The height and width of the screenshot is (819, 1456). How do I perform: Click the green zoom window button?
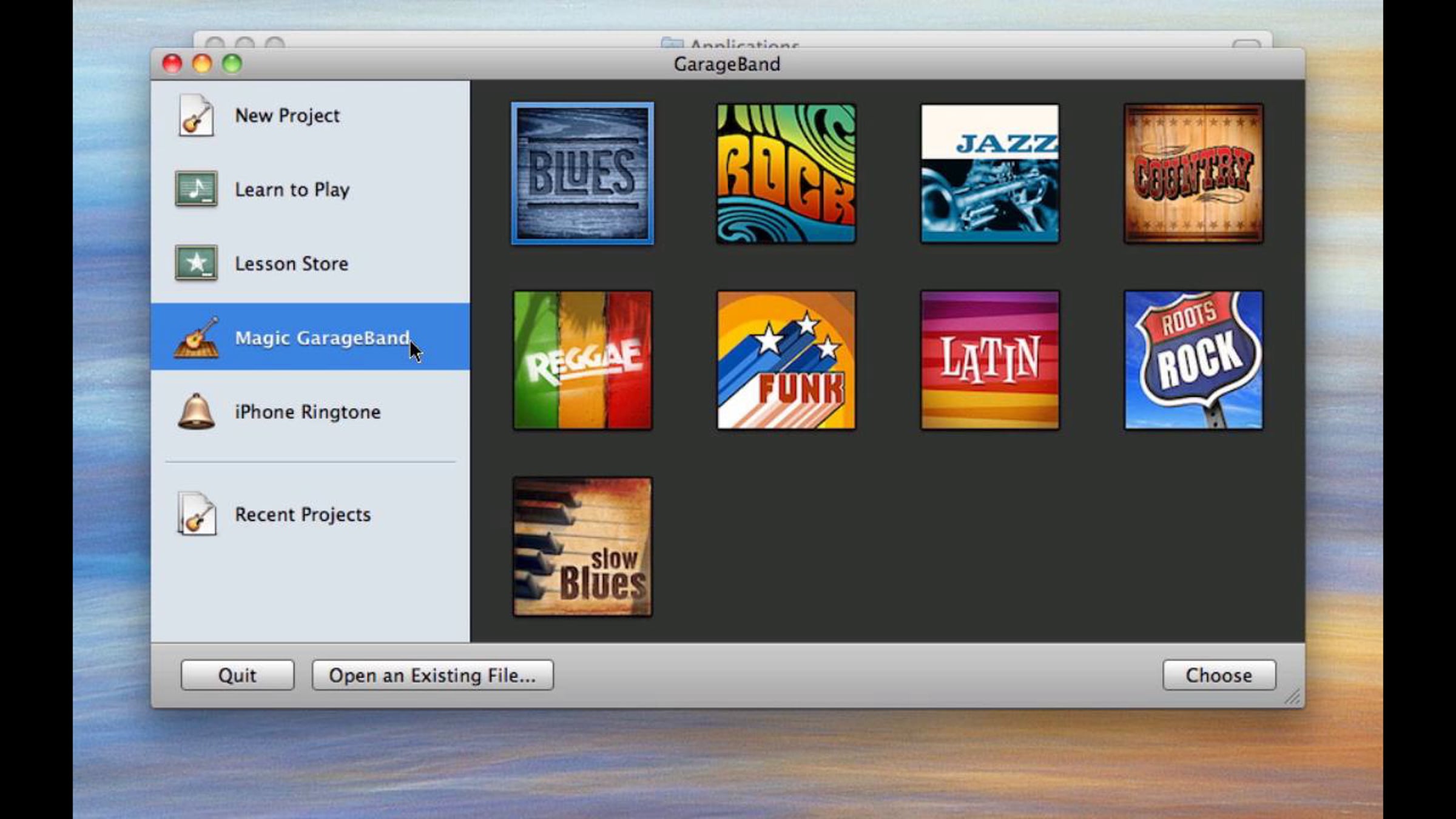click(x=232, y=64)
